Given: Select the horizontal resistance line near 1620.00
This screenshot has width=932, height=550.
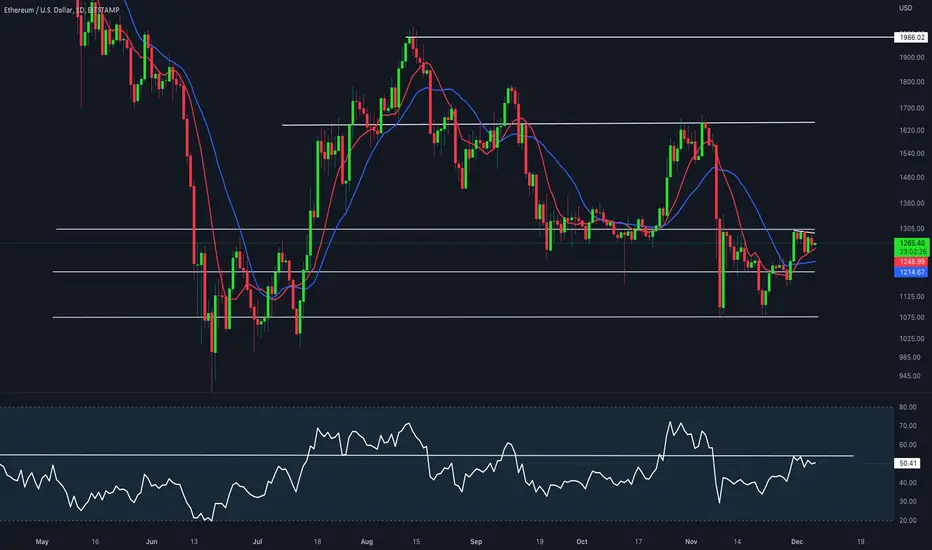Looking at the screenshot, I should tap(547, 124).
